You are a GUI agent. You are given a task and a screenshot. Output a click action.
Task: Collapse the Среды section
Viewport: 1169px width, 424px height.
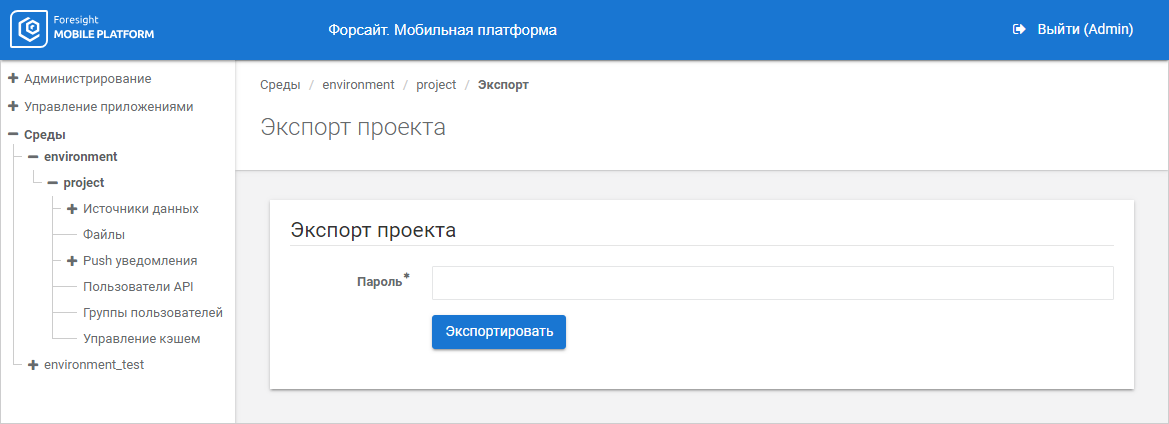pos(13,134)
